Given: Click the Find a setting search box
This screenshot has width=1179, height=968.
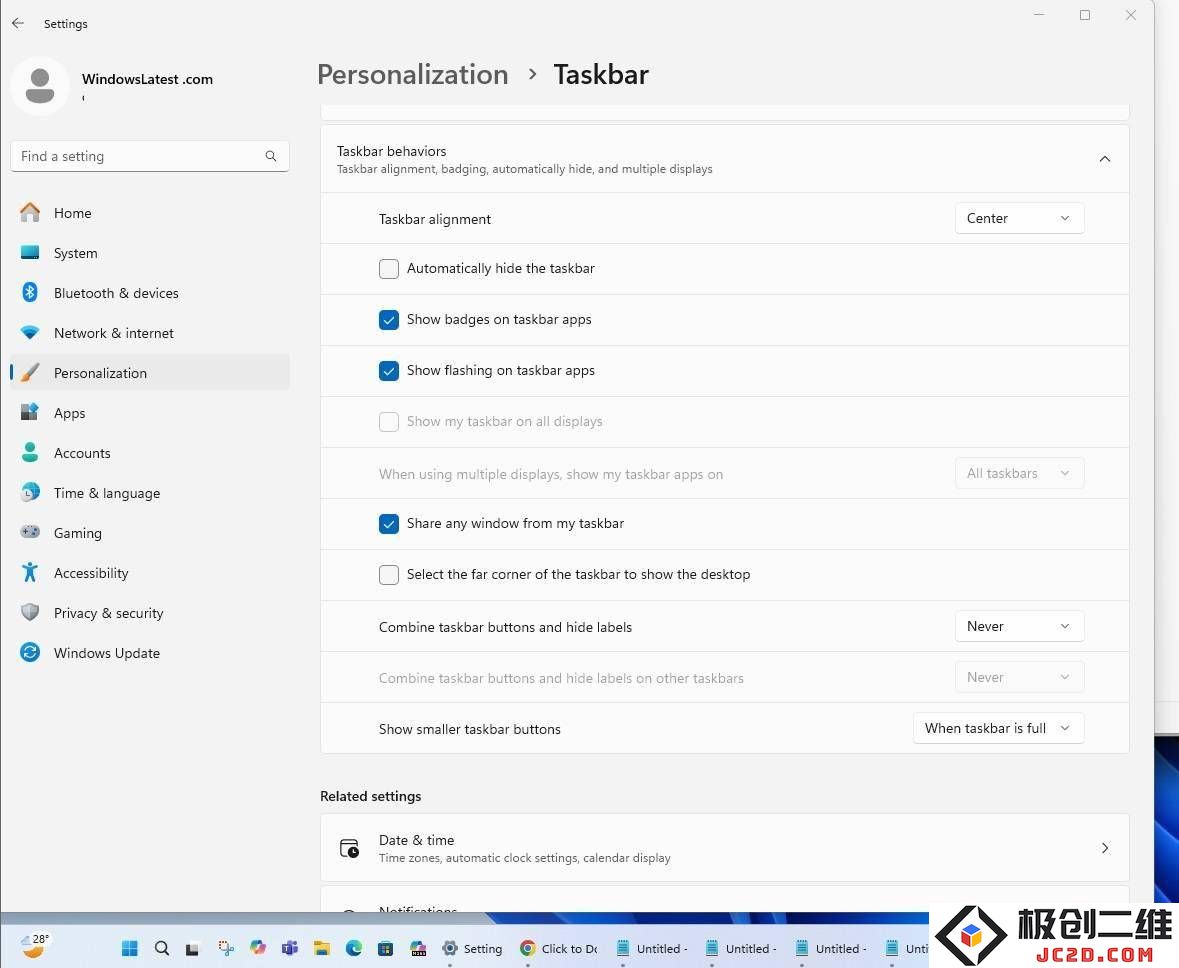Looking at the screenshot, I should click(x=150, y=156).
